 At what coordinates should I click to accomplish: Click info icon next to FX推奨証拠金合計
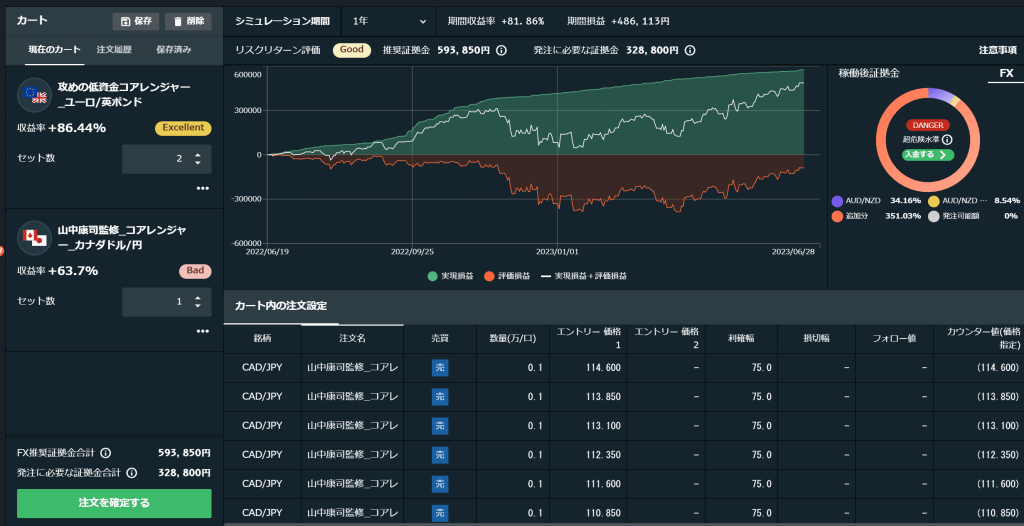106,453
